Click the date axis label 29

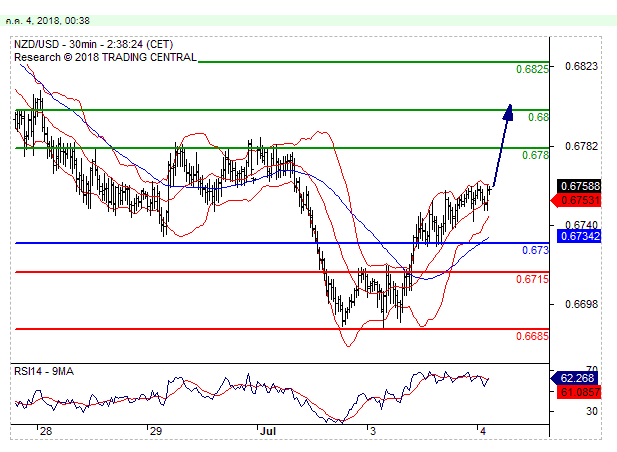156,432
